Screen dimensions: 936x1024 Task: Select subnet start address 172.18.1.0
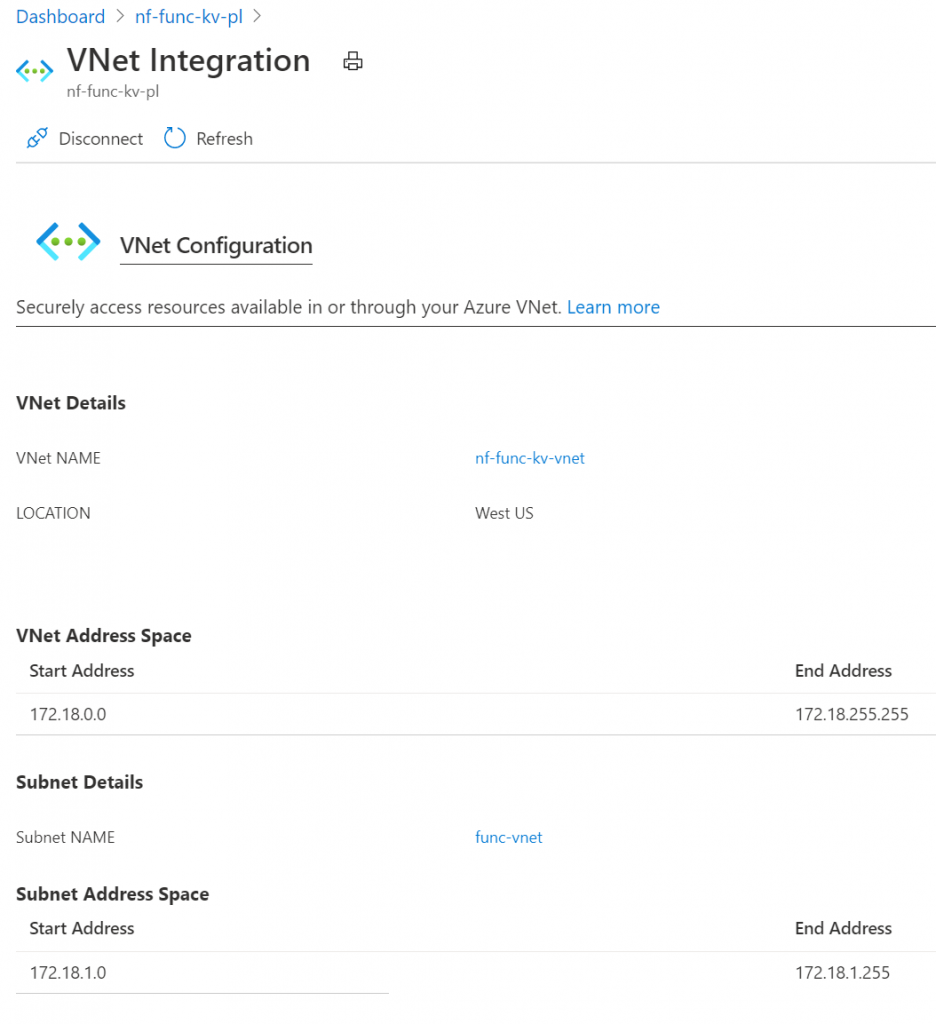pyautogui.click(x=68, y=972)
